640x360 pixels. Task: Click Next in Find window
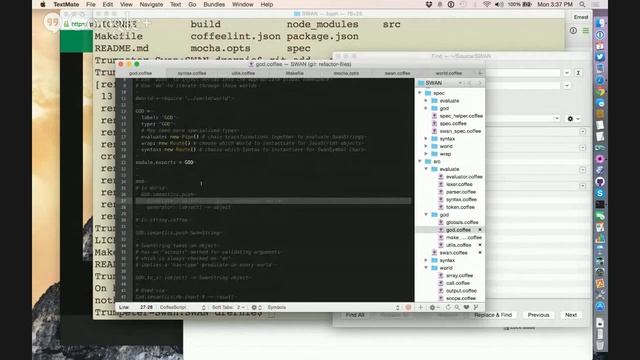(x=571, y=315)
